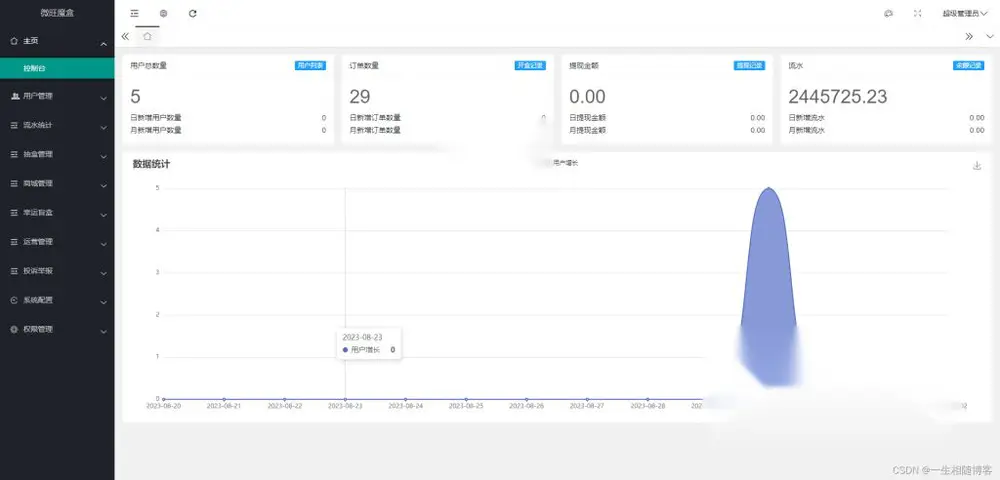This screenshot has width=1000, height=480.
Task: Refresh the page with the reload icon
Action: point(193,13)
